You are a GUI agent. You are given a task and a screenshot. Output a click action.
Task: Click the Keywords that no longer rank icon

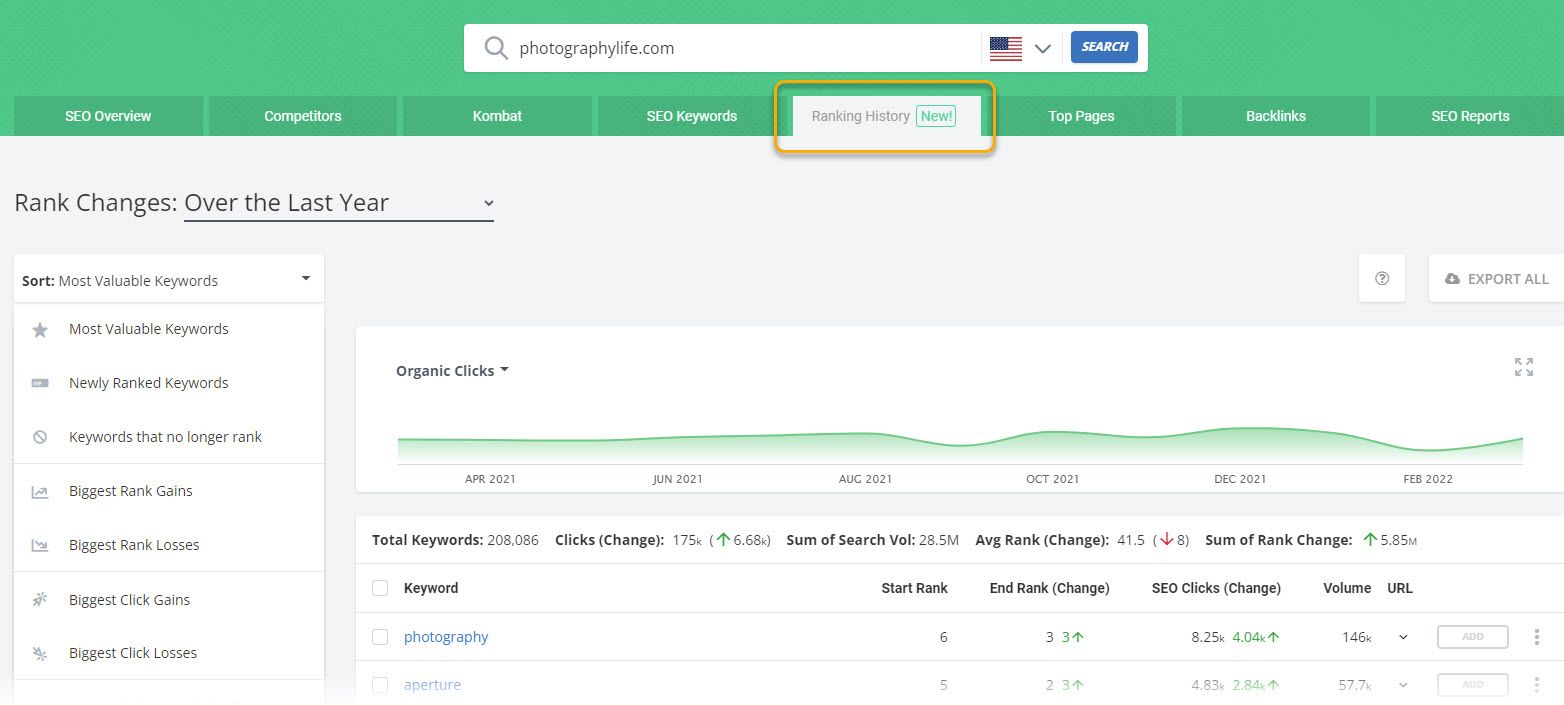(40, 437)
